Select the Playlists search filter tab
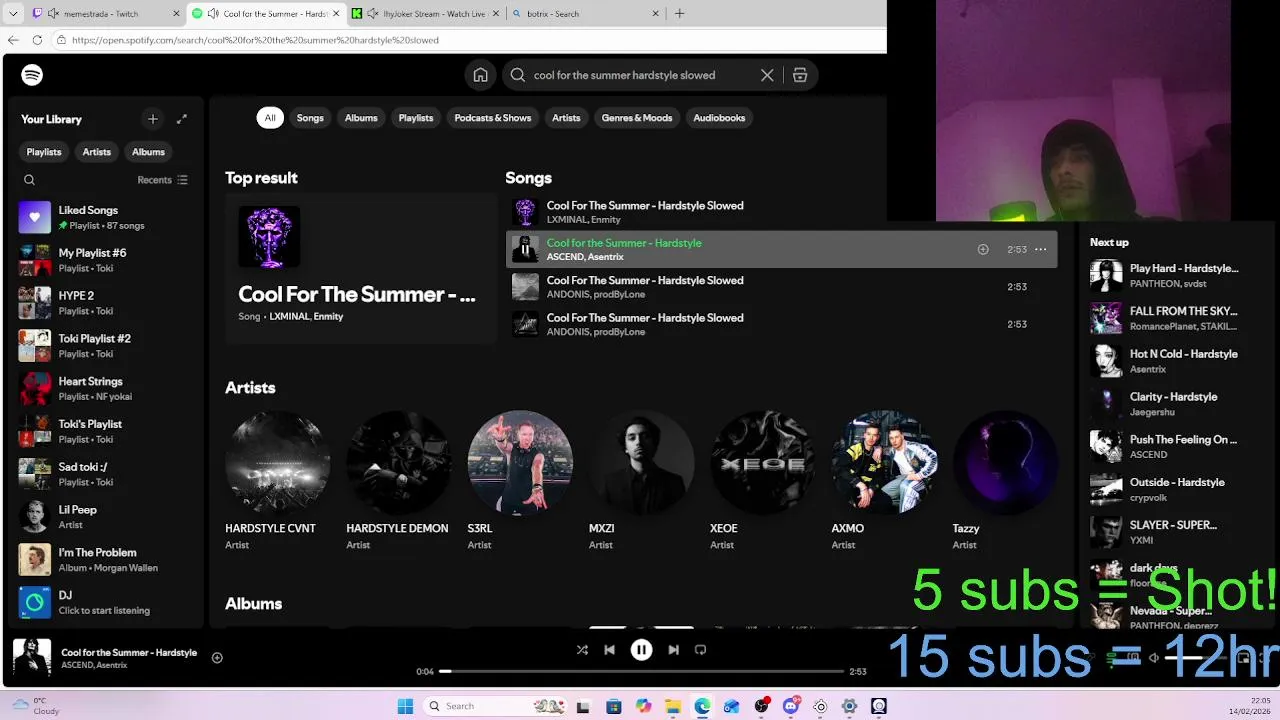 click(x=416, y=118)
